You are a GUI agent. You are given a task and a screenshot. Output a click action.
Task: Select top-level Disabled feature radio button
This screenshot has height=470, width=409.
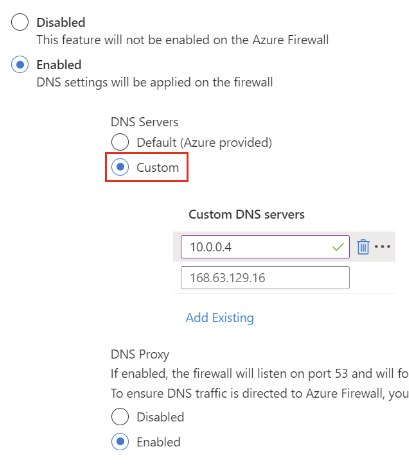coord(20,22)
